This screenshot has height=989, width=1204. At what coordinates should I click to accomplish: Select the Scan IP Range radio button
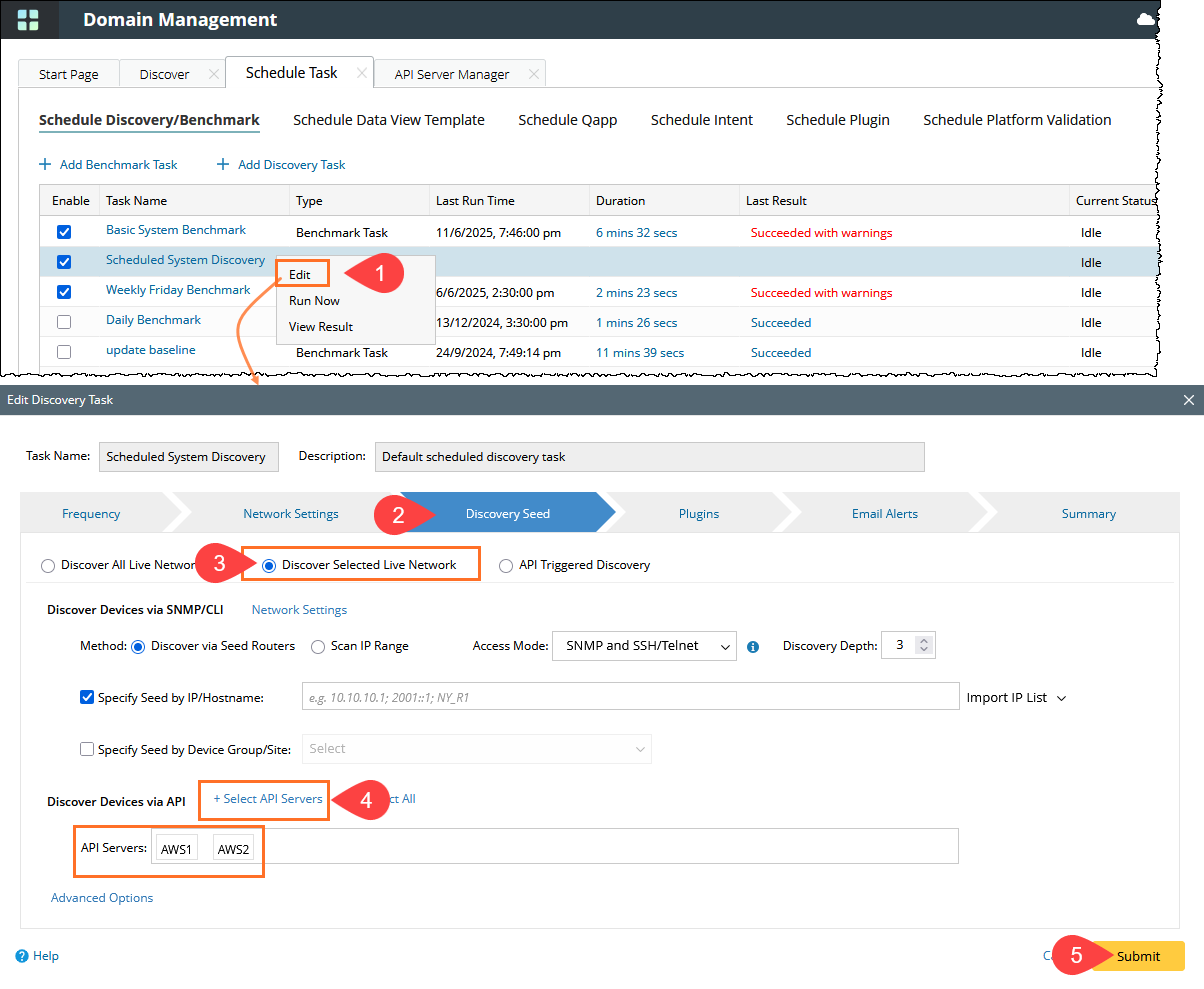318,646
